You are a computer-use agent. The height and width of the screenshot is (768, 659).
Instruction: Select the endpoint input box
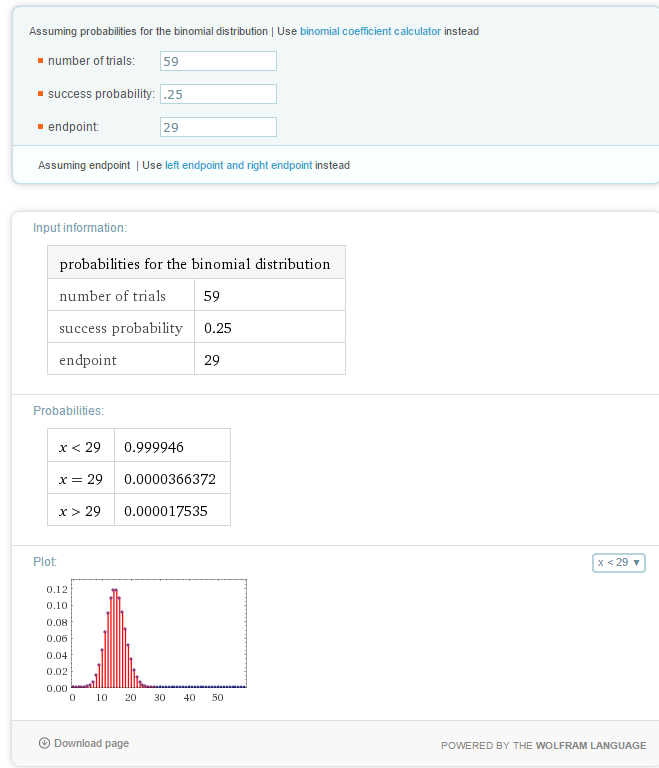pos(218,127)
